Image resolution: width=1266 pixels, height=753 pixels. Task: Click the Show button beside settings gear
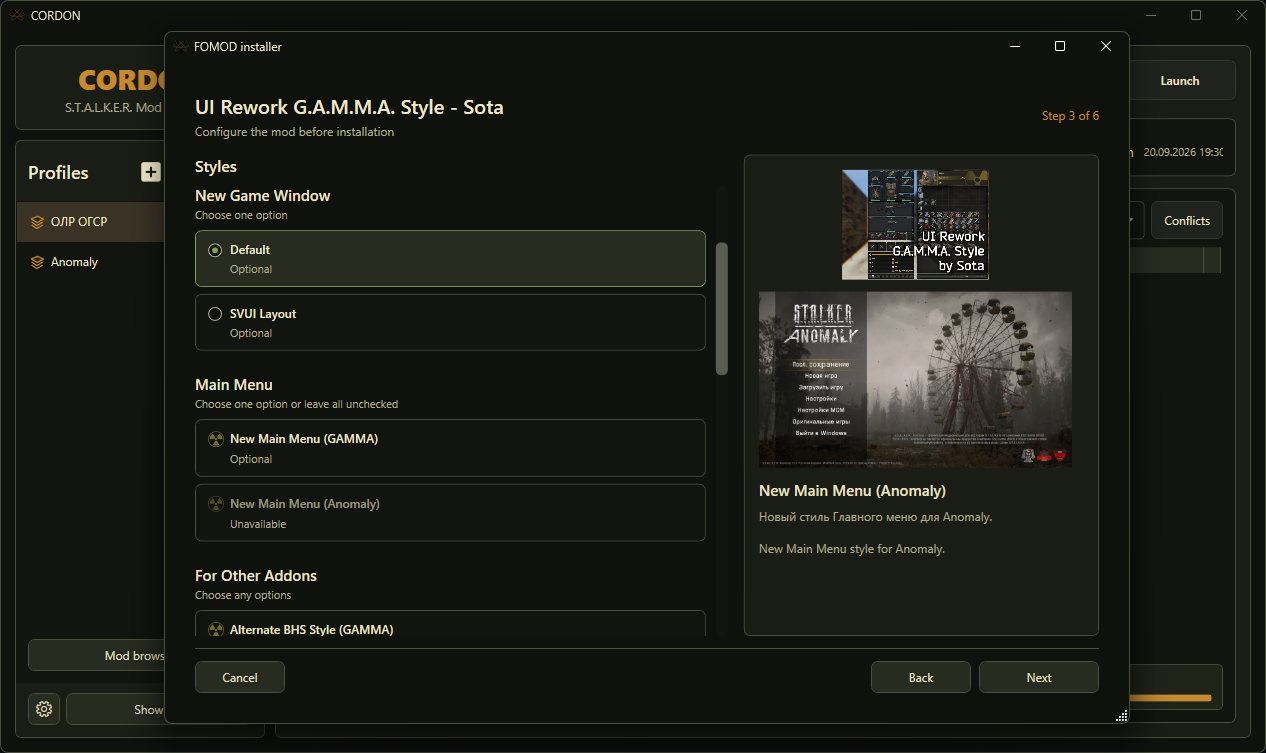pos(115,709)
